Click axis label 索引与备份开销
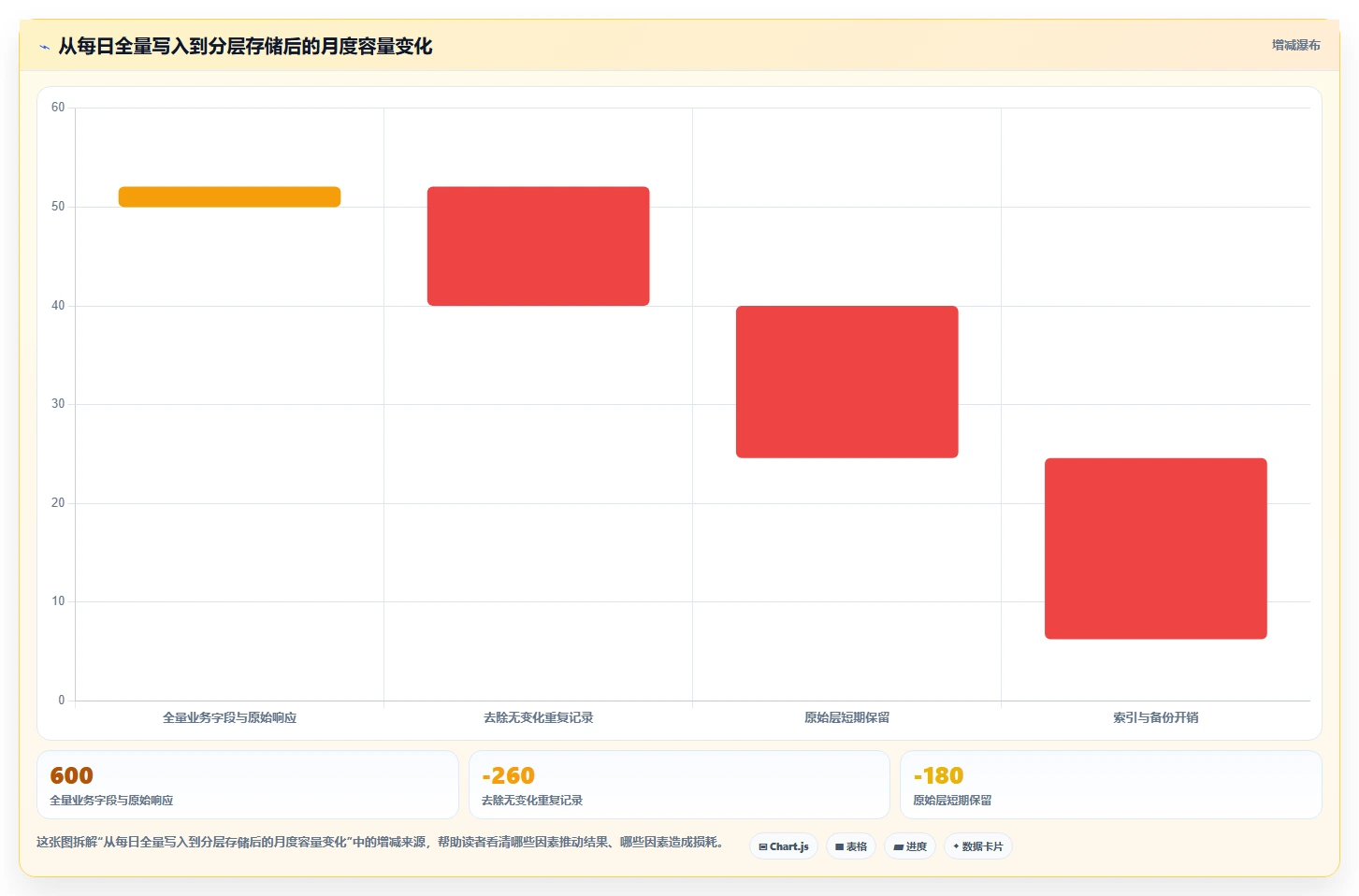This screenshot has height=896, width=1359. tap(1155, 717)
